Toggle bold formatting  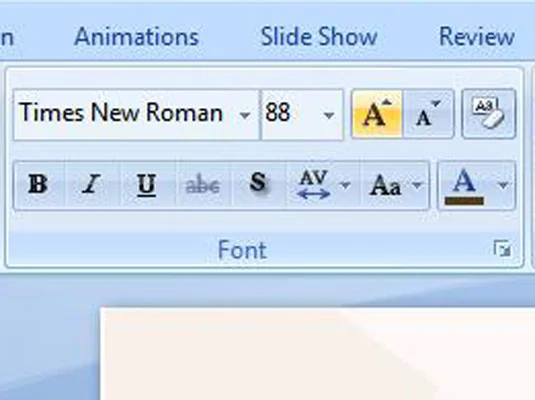coord(38,185)
